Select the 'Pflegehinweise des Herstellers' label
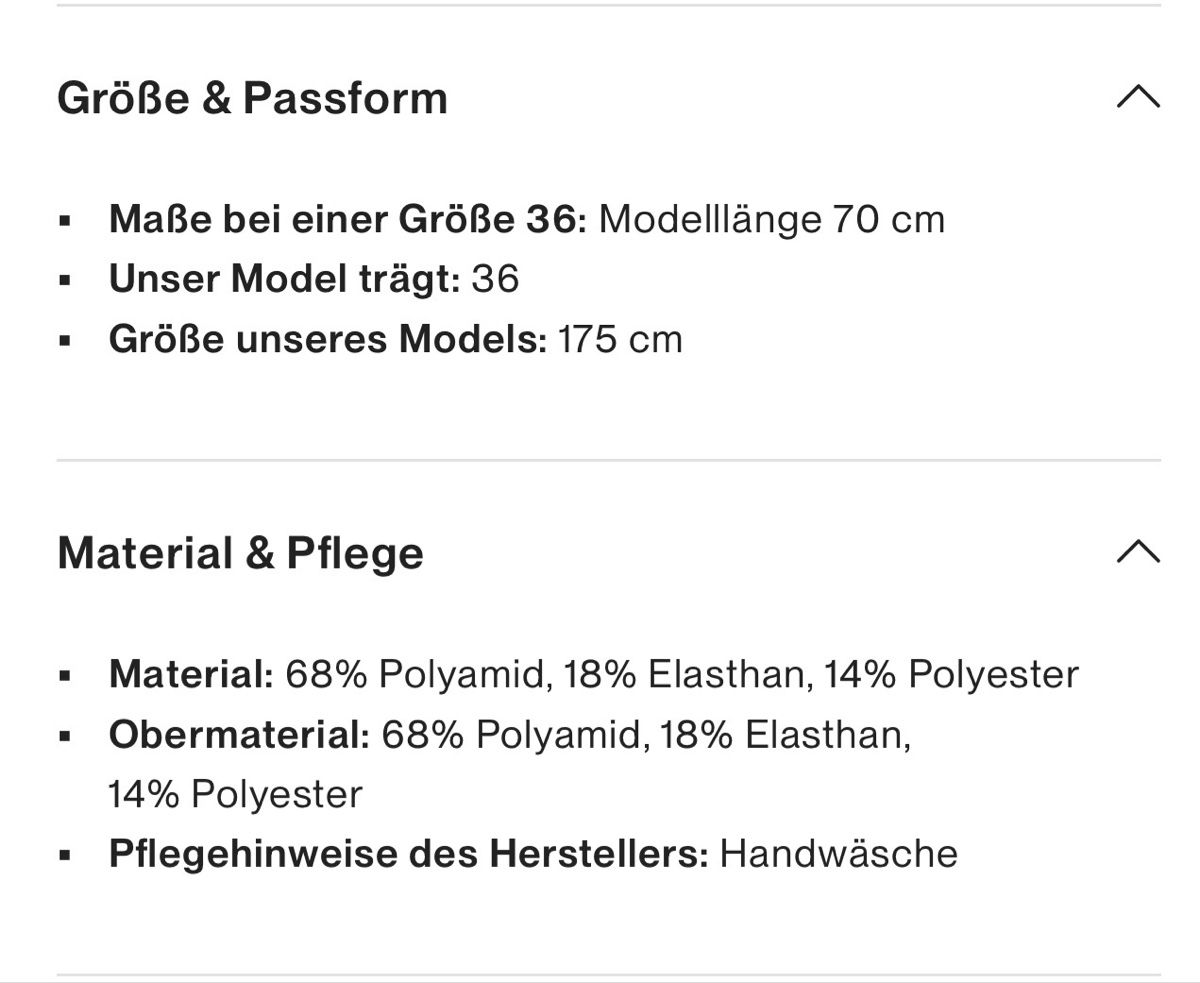 [409, 854]
